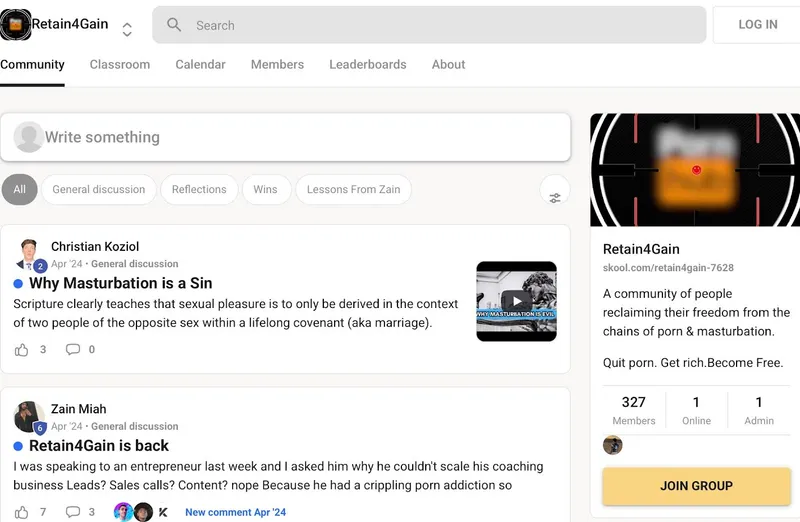Open post Retain4Gain is back

99,445
